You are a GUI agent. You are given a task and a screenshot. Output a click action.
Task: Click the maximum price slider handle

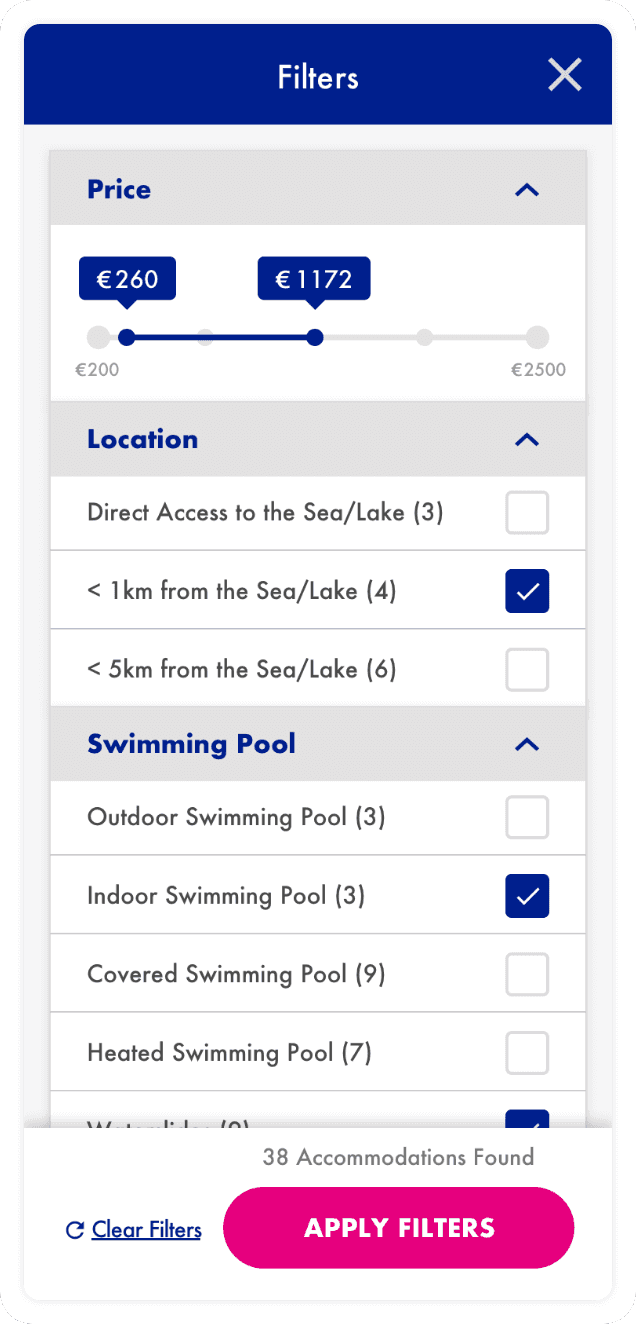coord(315,337)
